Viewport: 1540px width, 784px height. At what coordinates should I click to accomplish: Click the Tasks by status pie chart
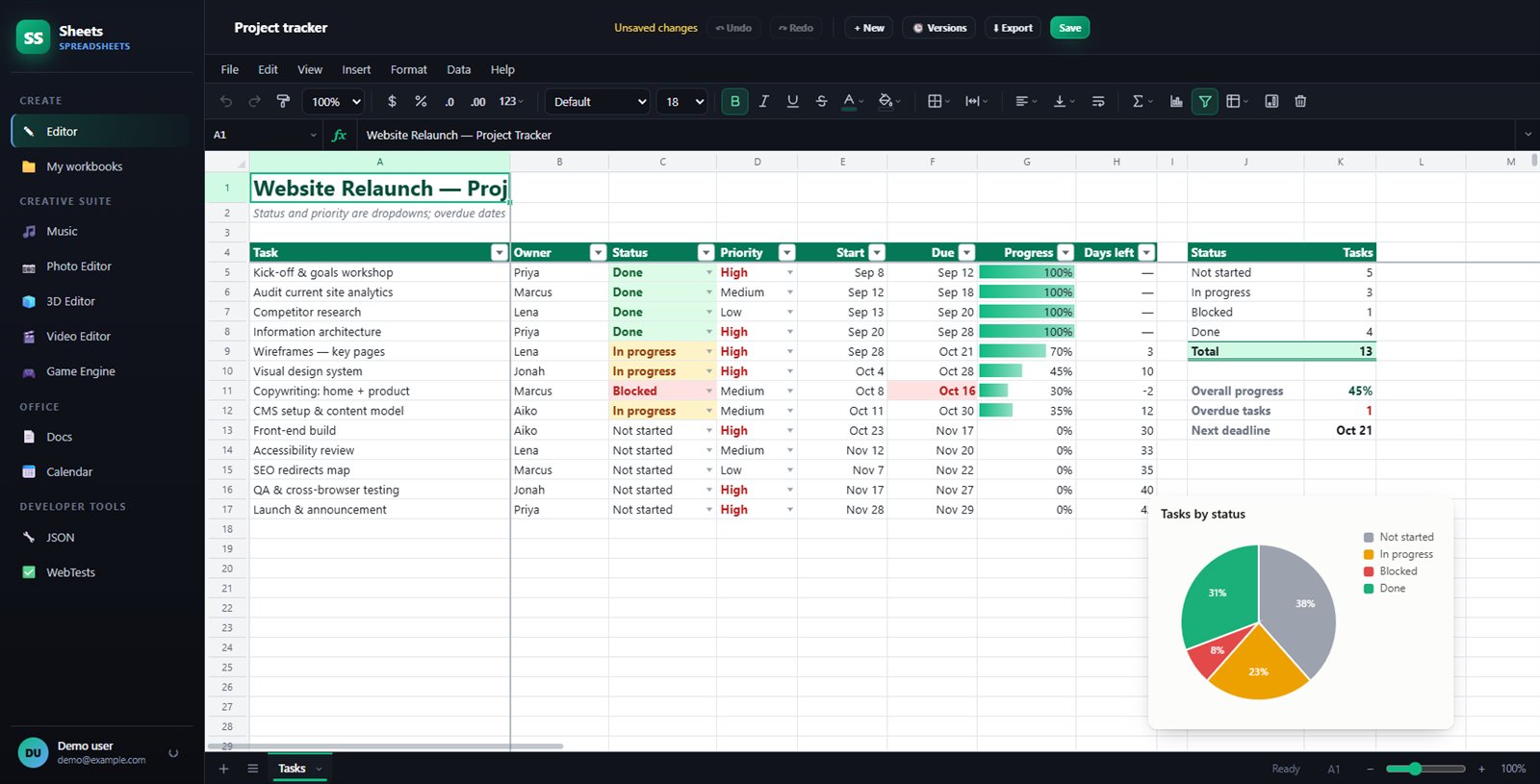coord(1258,621)
